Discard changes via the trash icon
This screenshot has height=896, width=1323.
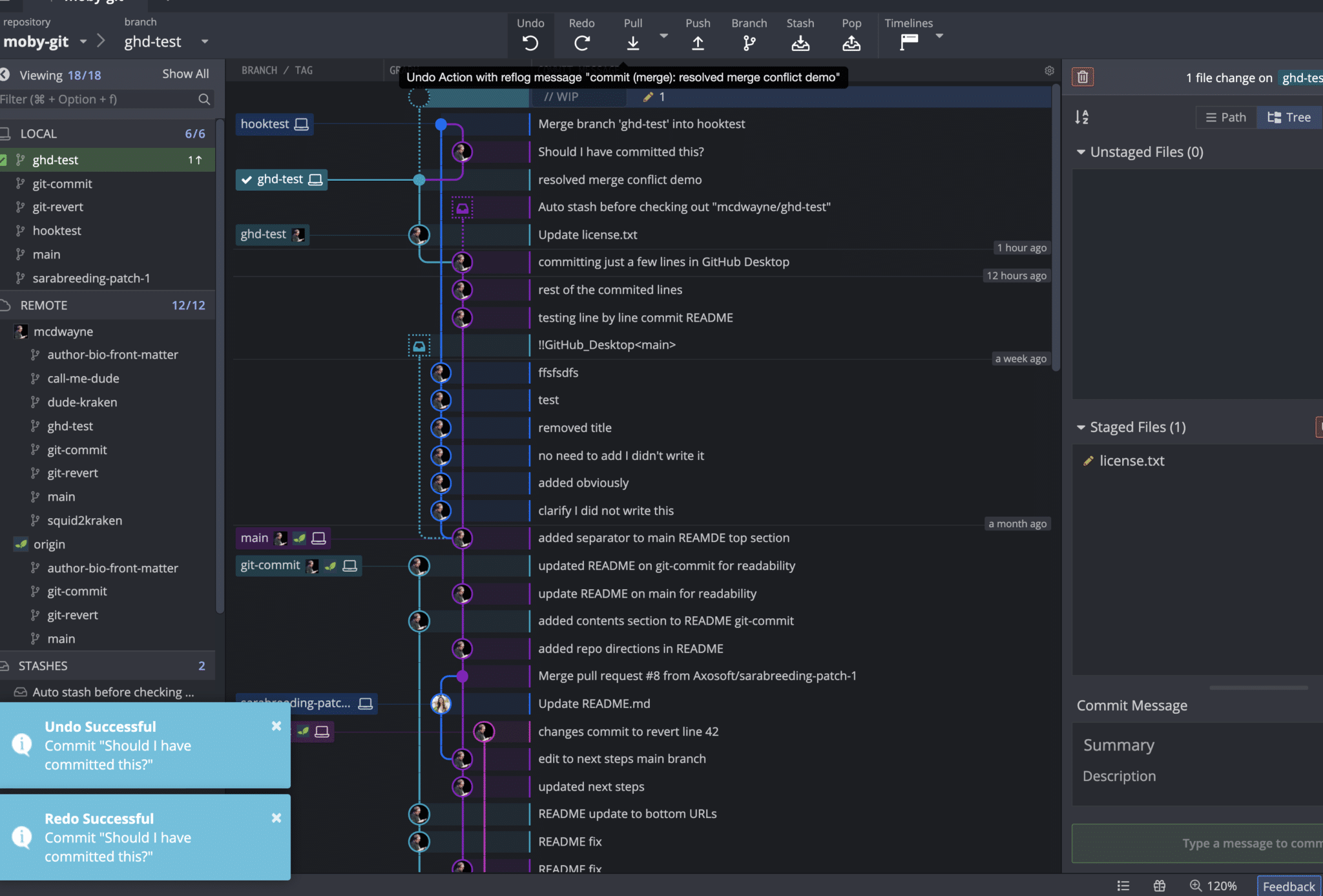point(1083,76)
